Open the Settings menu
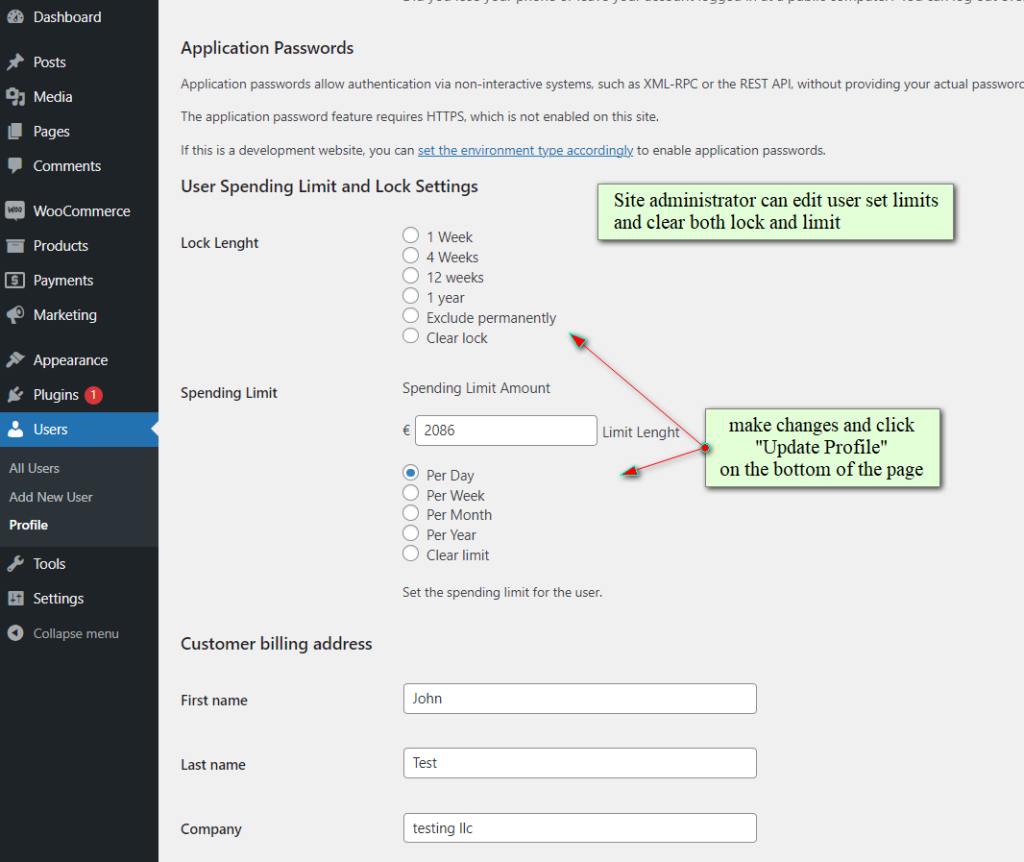The width and height of the screenshot is (1024, 862). (x=56, y=598)
